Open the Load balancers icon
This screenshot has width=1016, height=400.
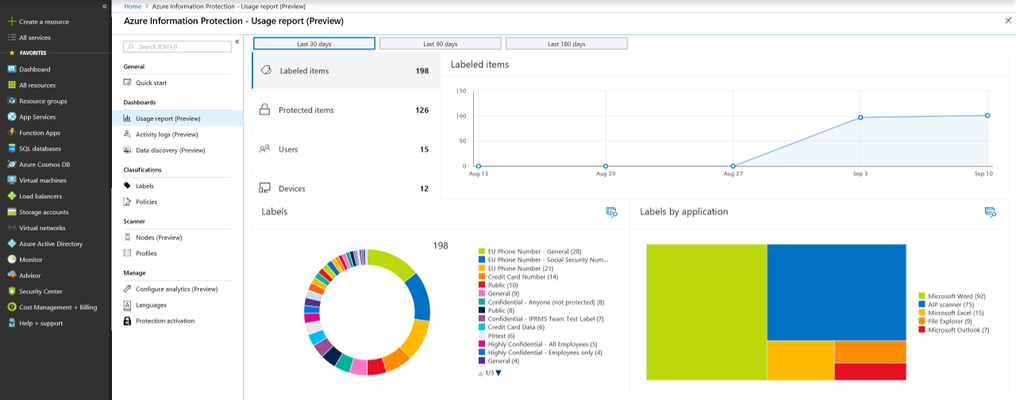pyautogui.click(x=11, y=196)
